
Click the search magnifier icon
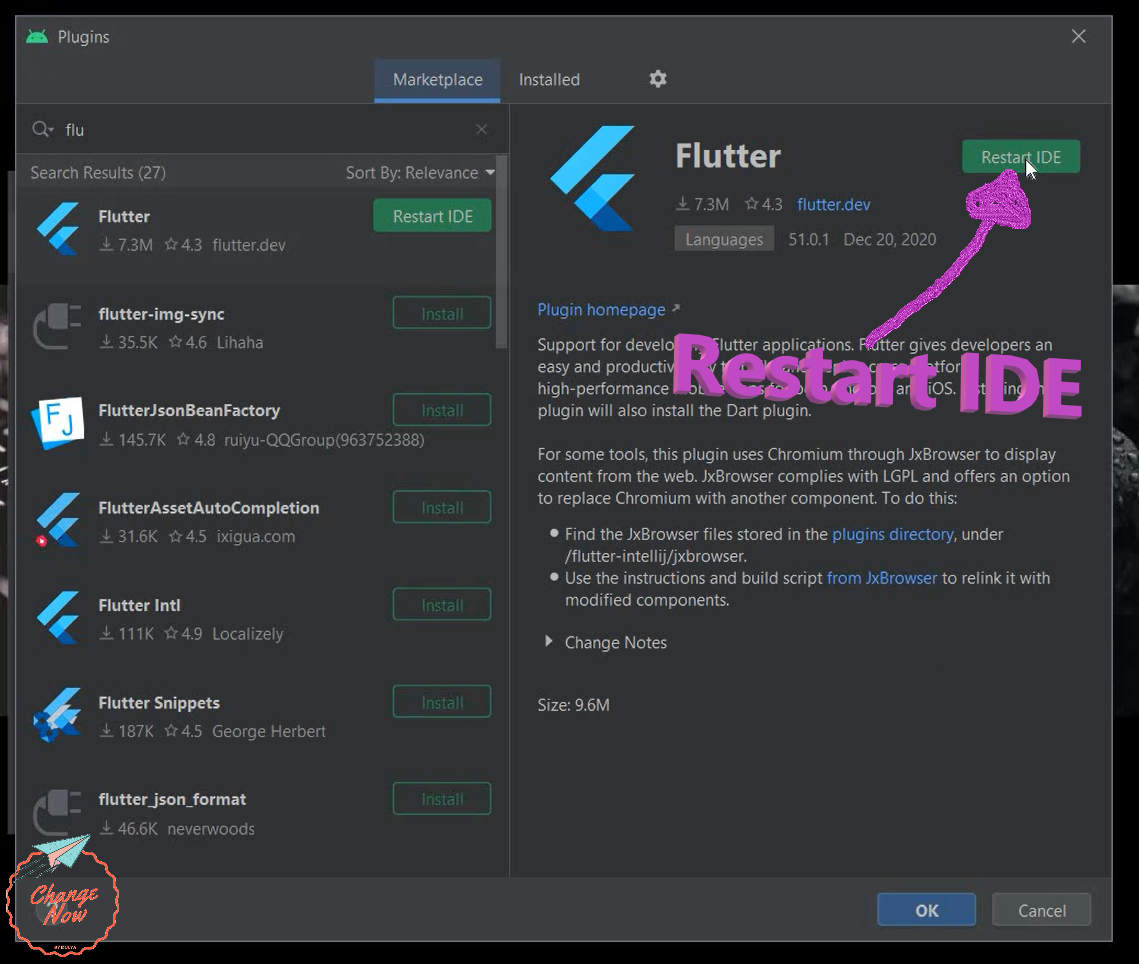pos(42,129)
